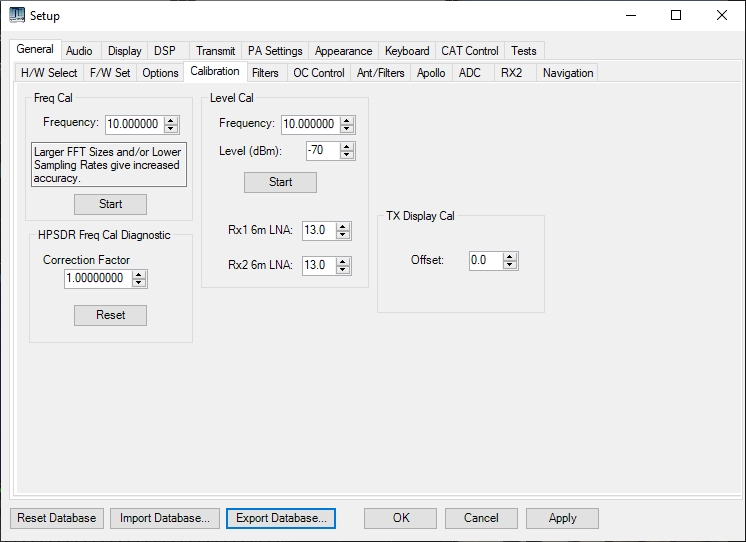
Task: Open the Tests tab
Action: pyautogui.click(x=524, y=50)
